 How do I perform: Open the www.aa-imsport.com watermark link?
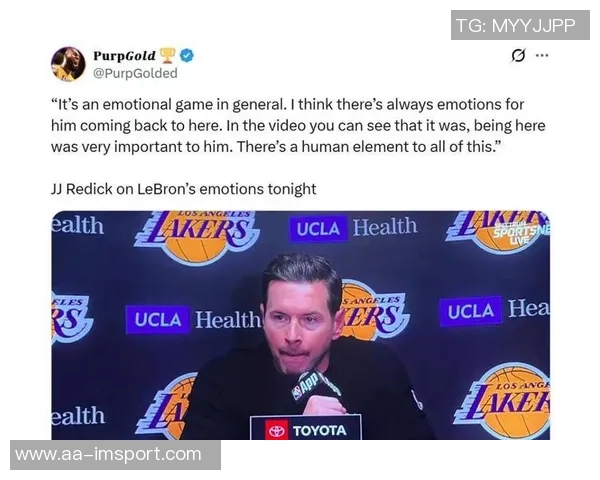[x=109, y=455]
